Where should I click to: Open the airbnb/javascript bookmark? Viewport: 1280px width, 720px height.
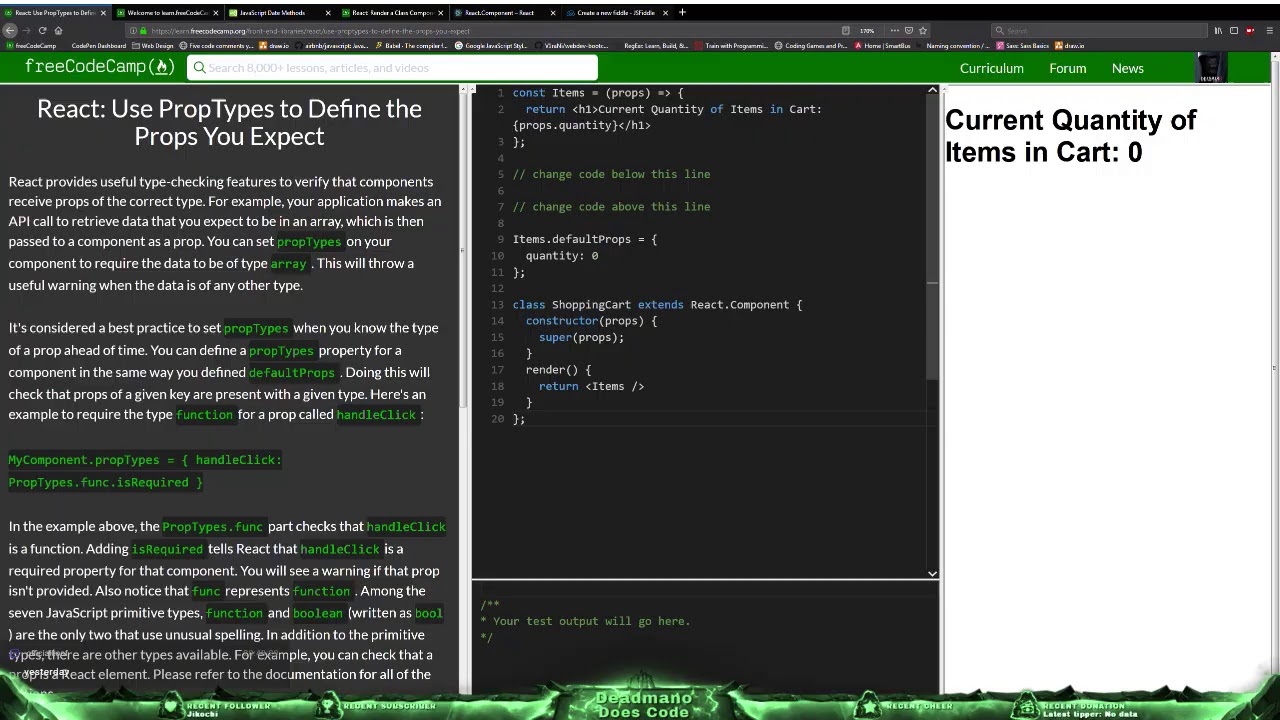pyautogui.click(x=331, y=46)
